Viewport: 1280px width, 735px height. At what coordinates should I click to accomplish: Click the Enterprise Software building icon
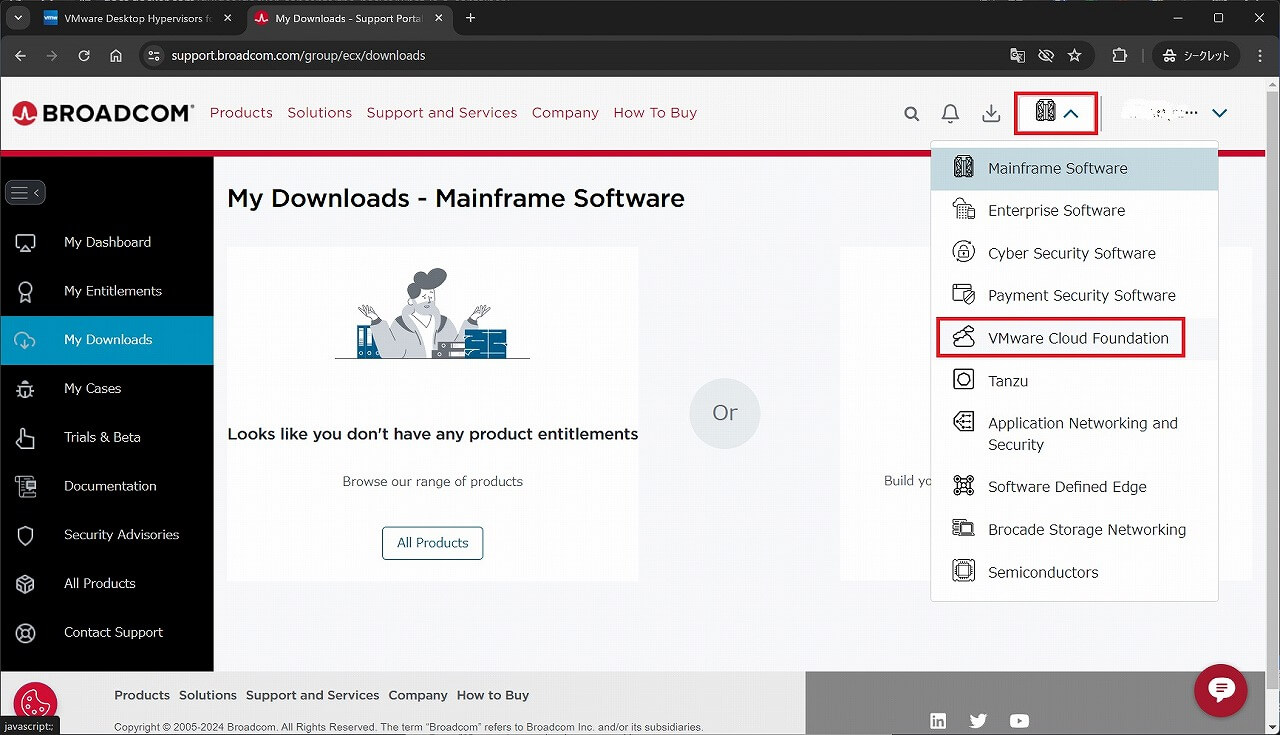(x=963, y=209)
